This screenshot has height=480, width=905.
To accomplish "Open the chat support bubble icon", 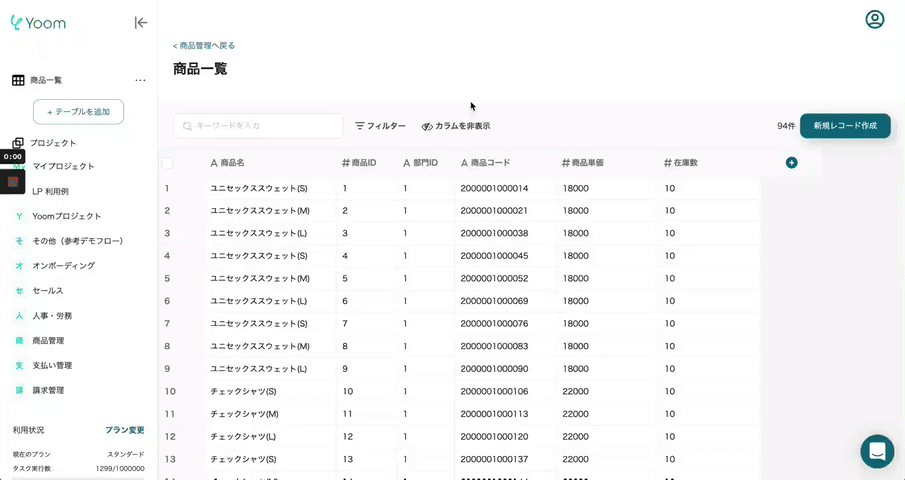I will [877, 451].
